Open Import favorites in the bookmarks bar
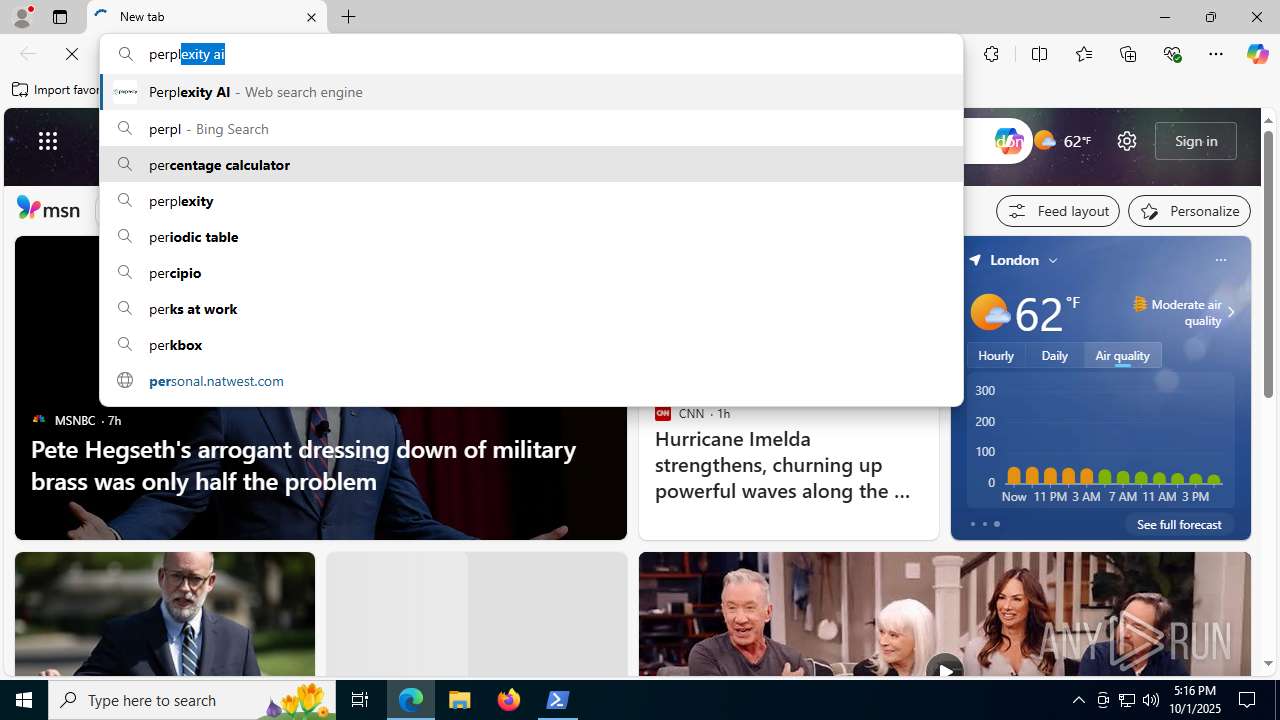This screenshot has width=1280, height=720. click(56, 90)
